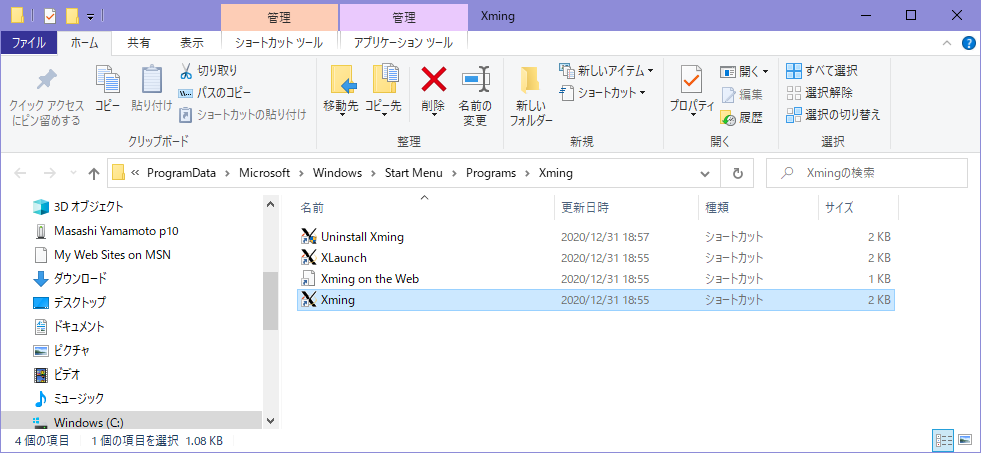Click Invert selection (選択の切り替え)

(833, 115)
